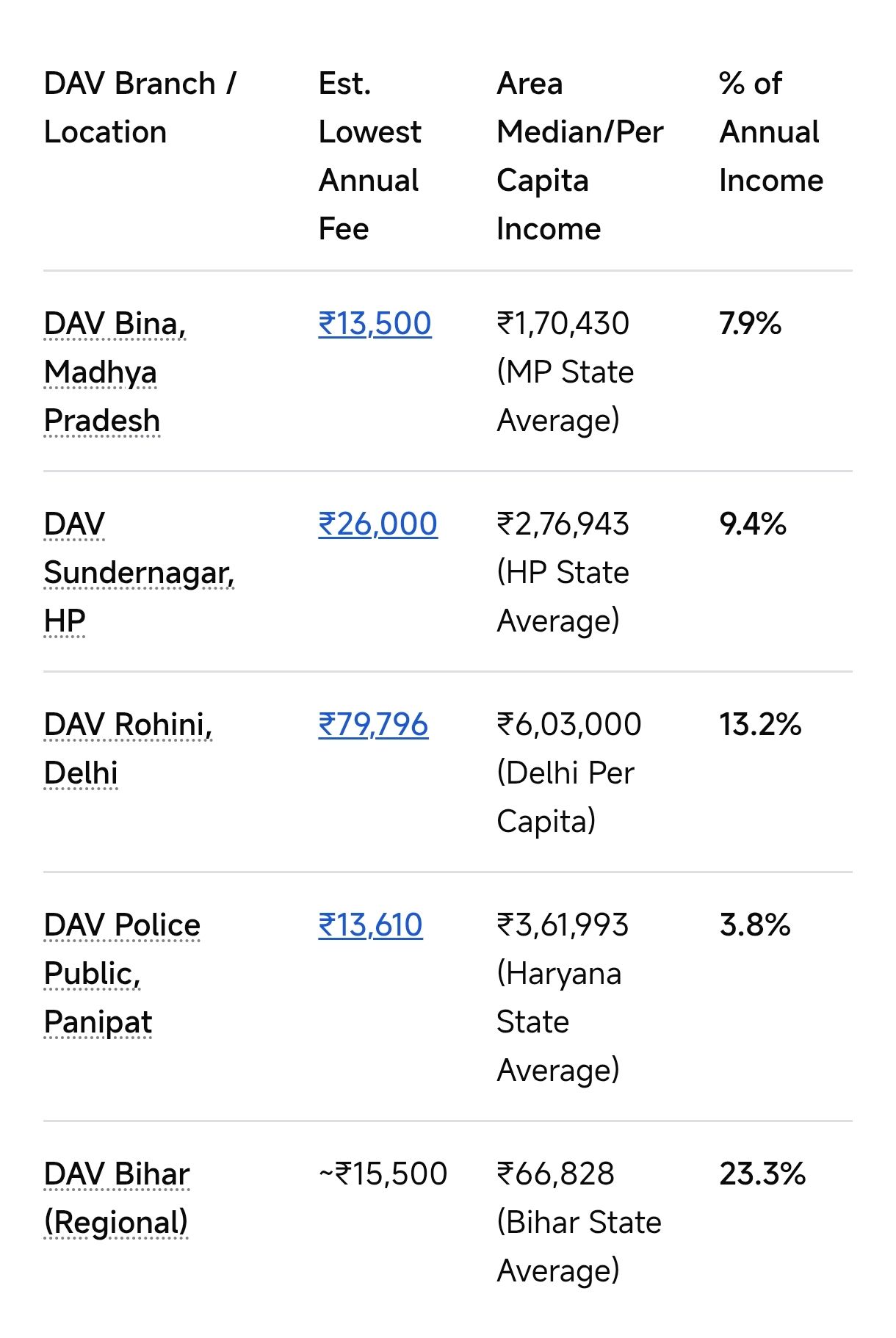This screenshot has width=896, height=1338.
Task: Click ₹66,828 Bihar State Average income
Action: point(556,1174)
